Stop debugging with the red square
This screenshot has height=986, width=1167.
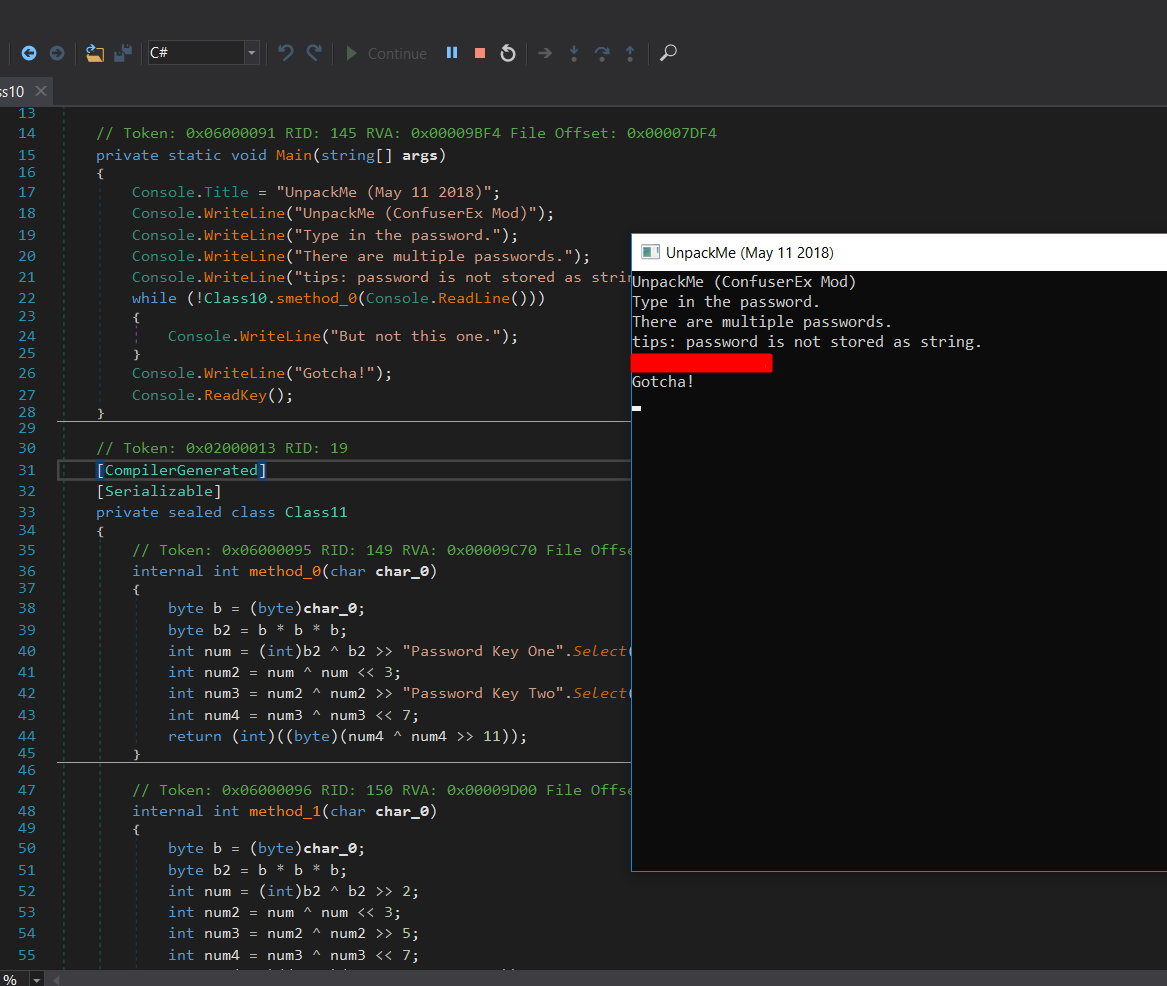[x=480, y=53]
